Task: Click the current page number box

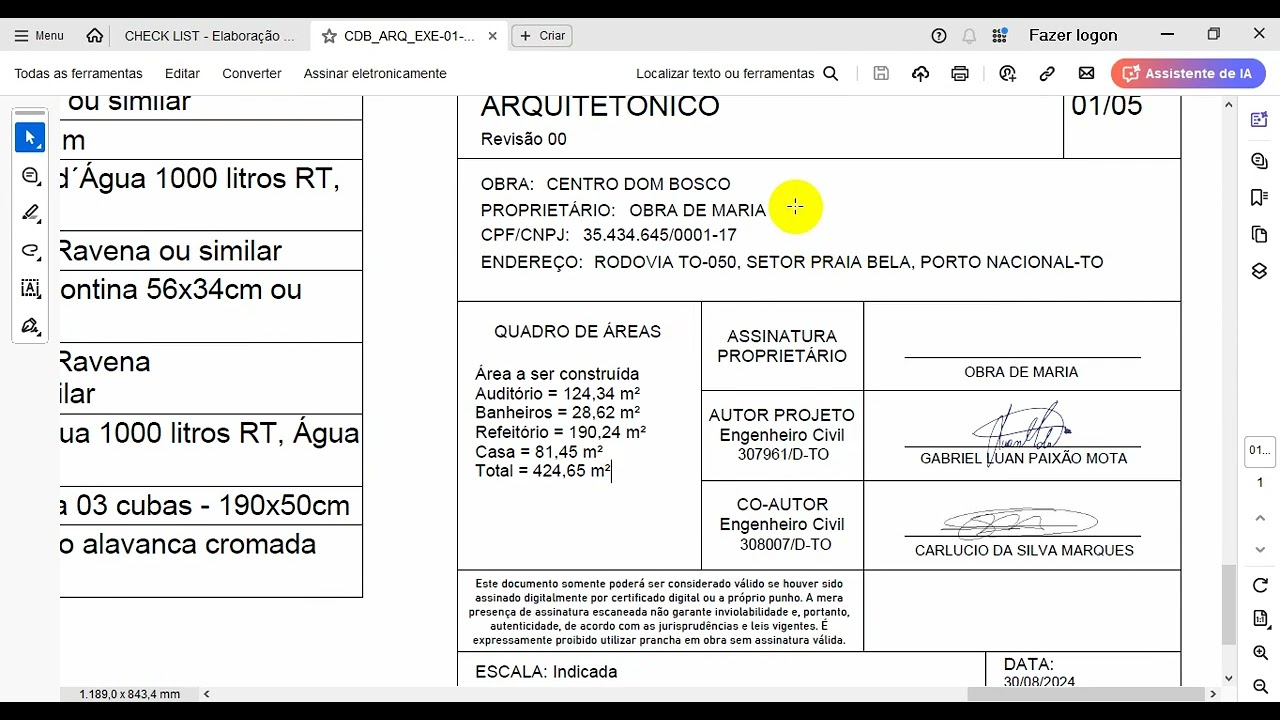Action: [x=1259, y=450]
